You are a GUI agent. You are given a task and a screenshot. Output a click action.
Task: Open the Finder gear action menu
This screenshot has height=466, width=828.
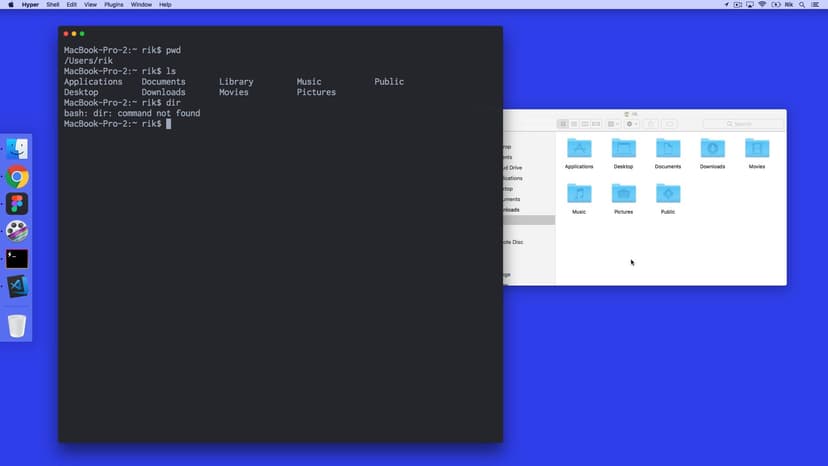tap(632, 124)
